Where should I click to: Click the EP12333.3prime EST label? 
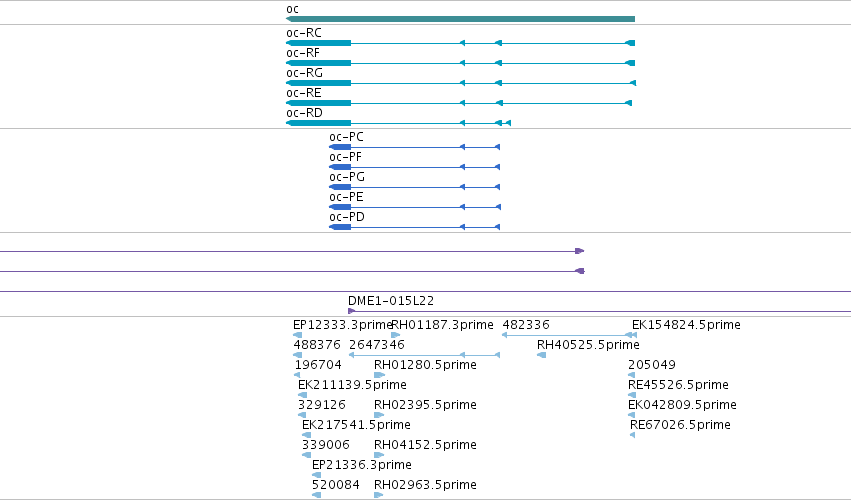[x=342, y=325]
